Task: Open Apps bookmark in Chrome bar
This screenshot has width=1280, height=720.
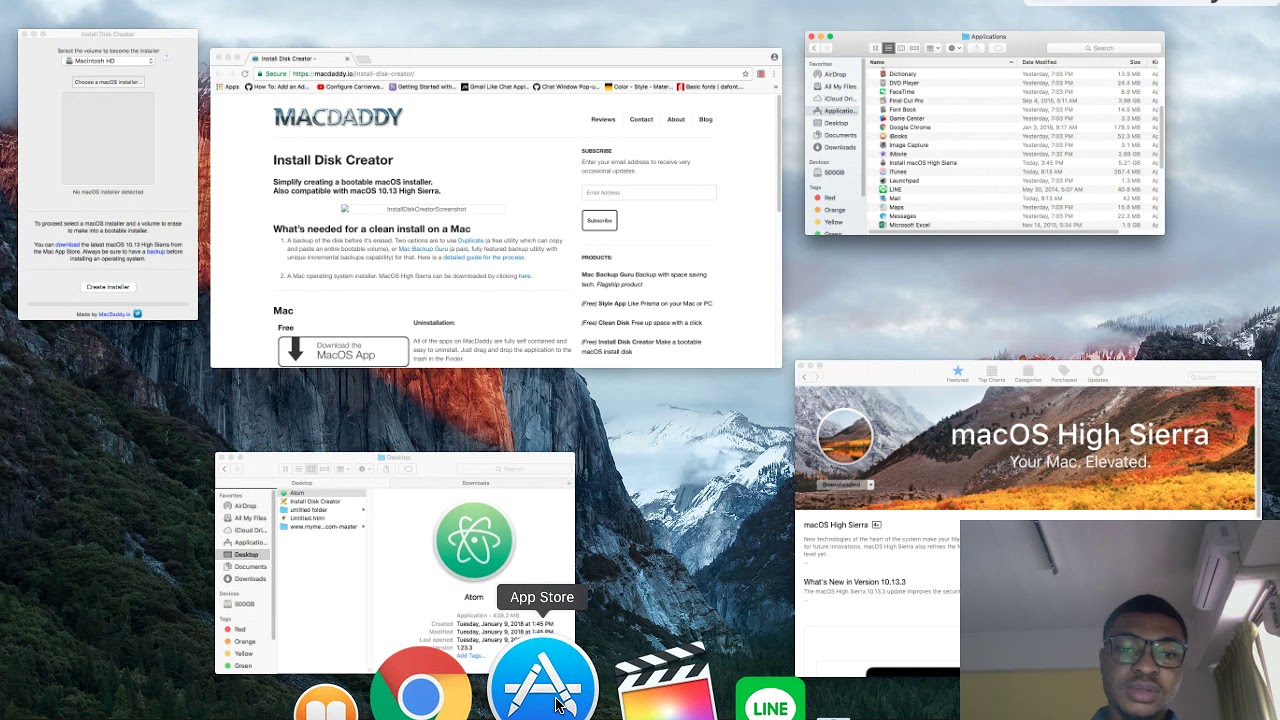Action: 228,87
